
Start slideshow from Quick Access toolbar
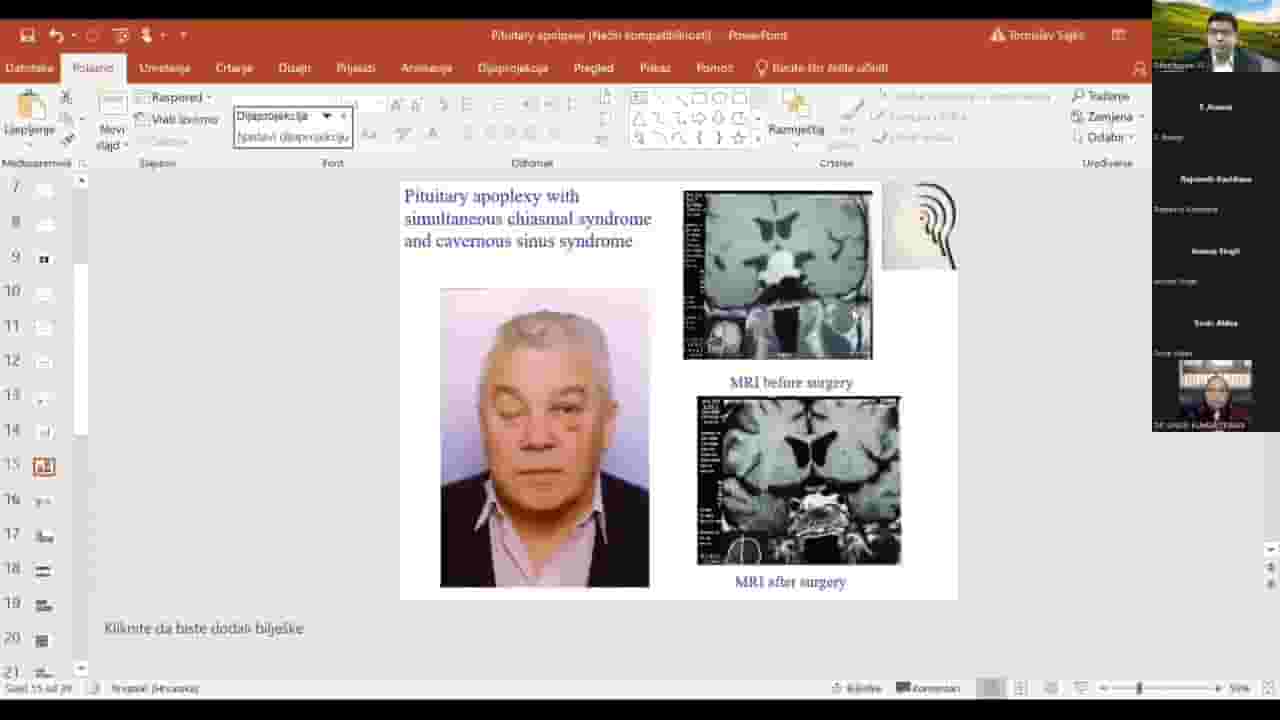(x=121, y=35)
